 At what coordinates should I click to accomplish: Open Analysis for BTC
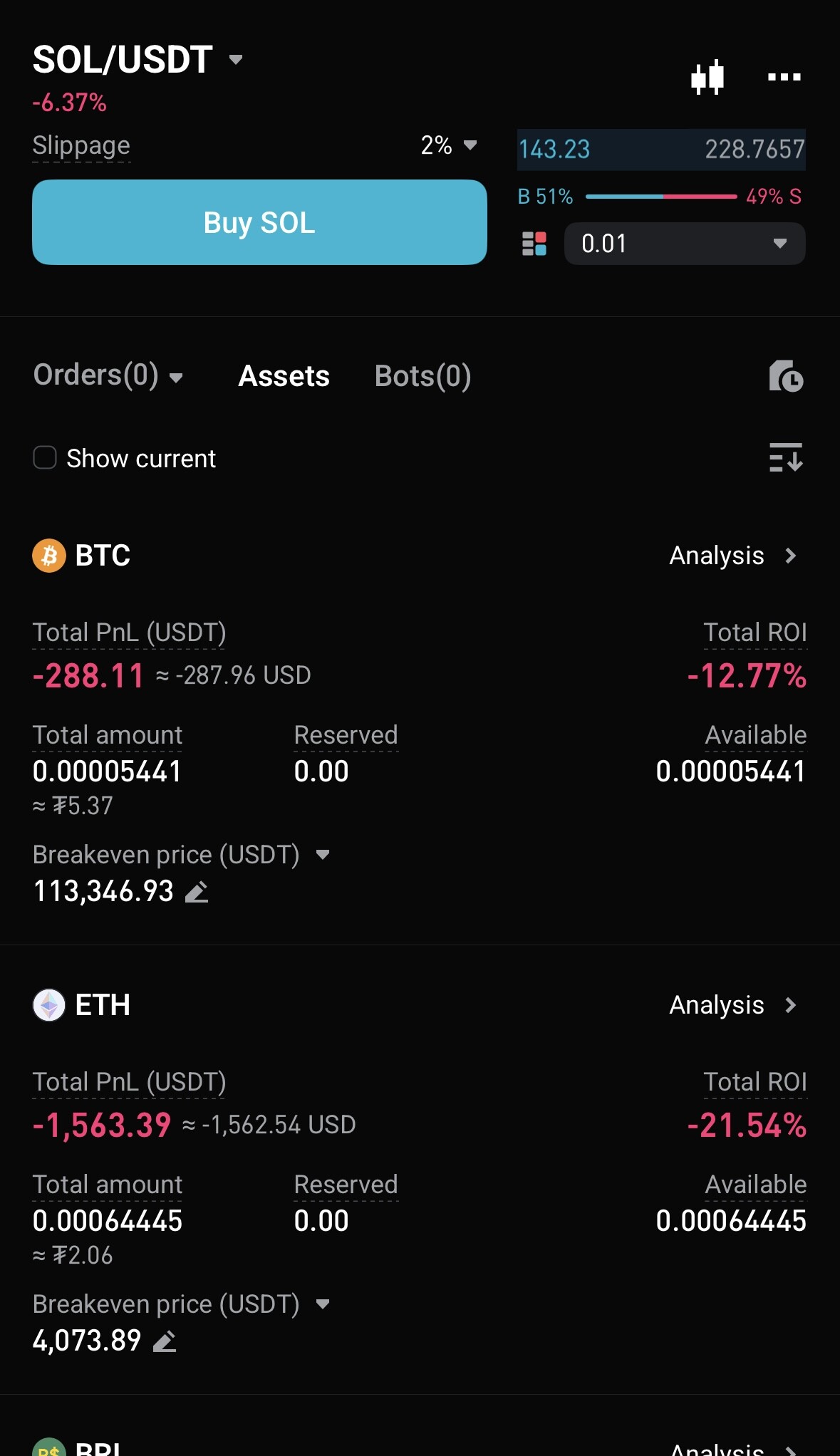(x=732, y=556)
